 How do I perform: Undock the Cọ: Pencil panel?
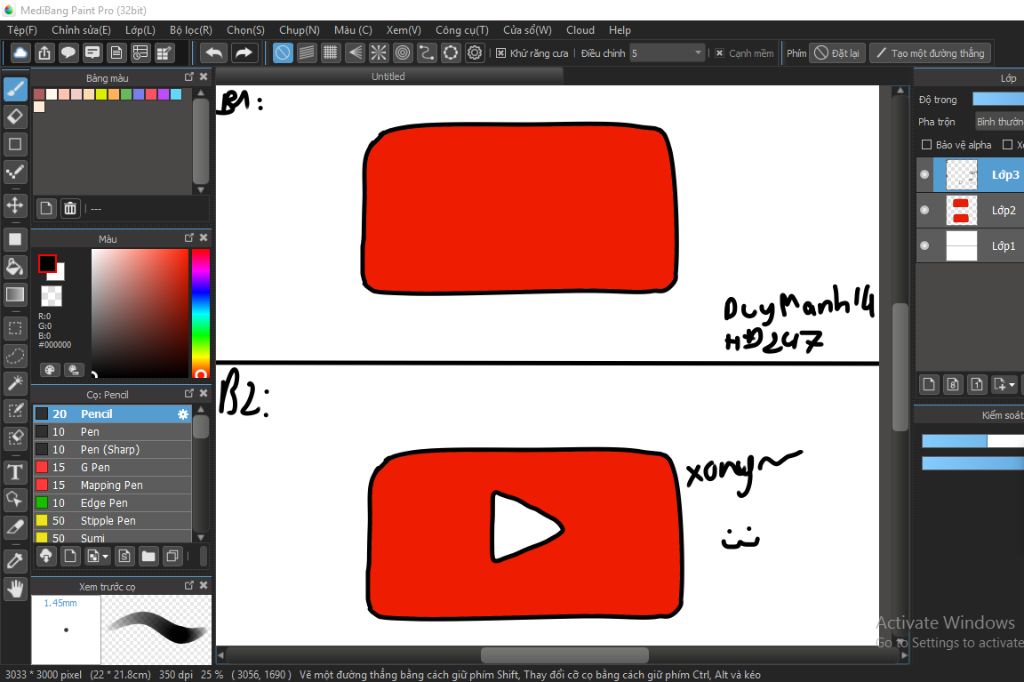[x=189, y=393]
